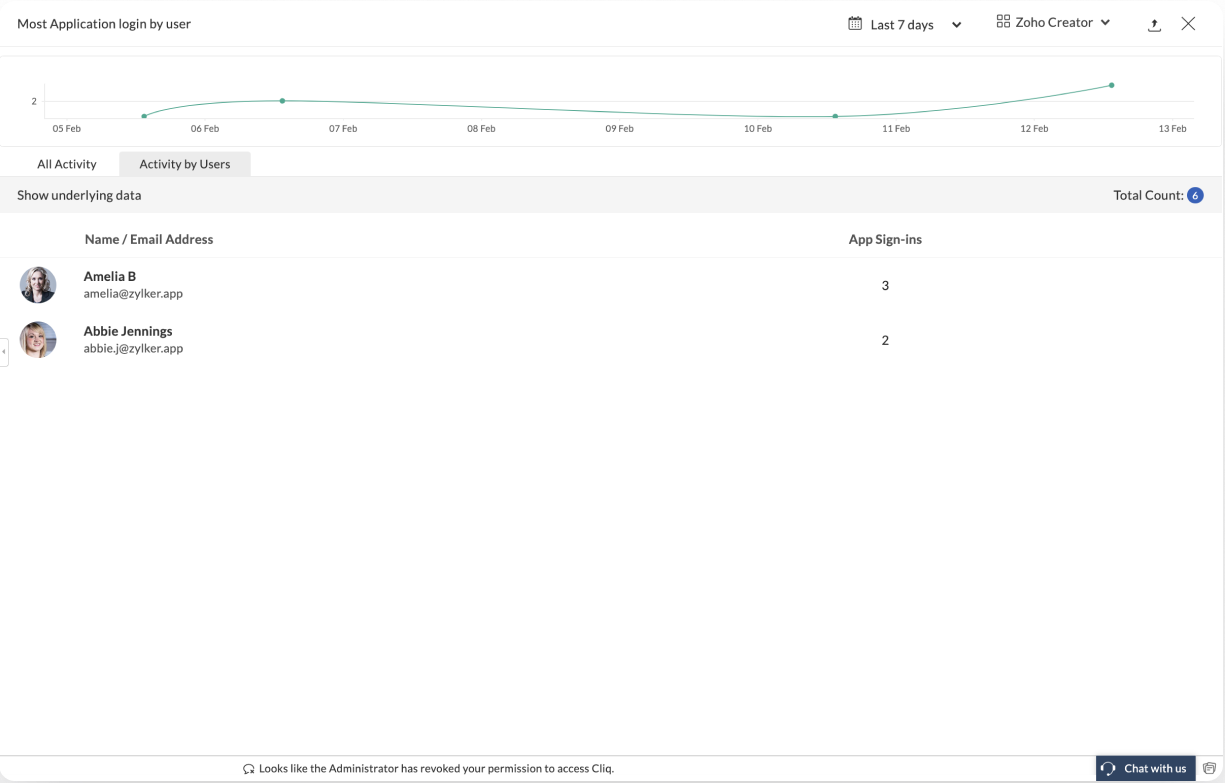Click the revoked Cliq permission notice icon
The width and height of the screenshot is (1225, 783).
[247, 768]
